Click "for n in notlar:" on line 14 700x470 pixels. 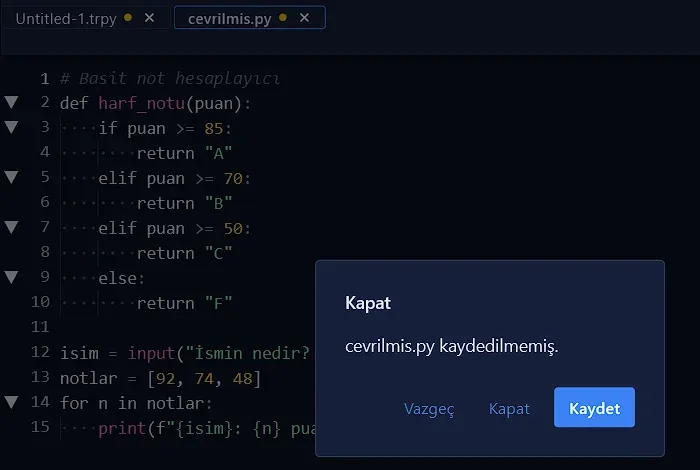coord(136,403)
